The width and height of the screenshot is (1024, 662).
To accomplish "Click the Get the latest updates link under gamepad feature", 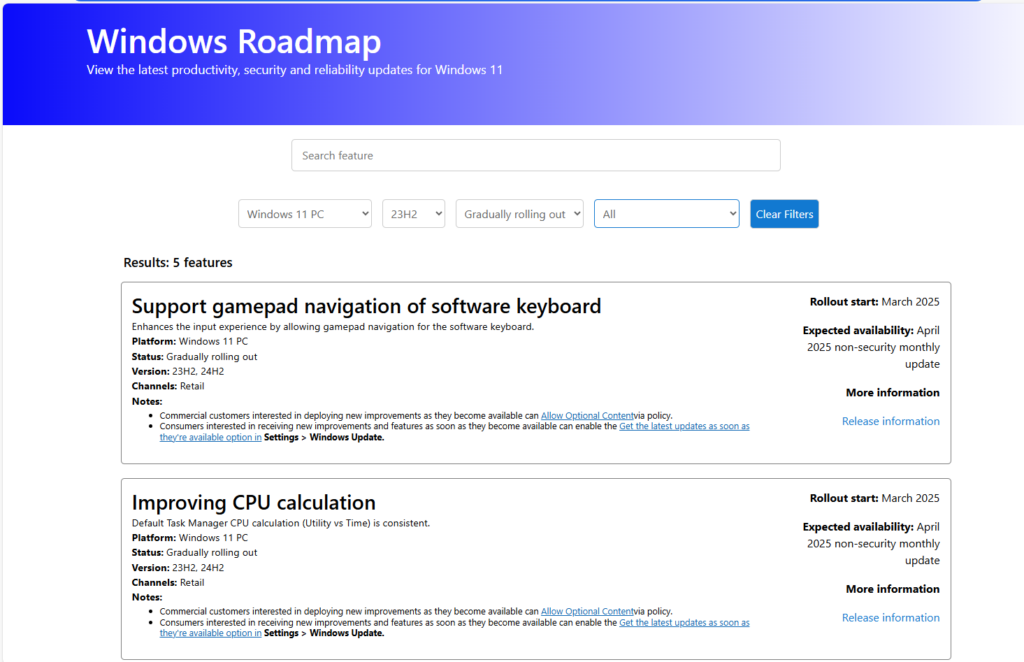I will point(684,425).
